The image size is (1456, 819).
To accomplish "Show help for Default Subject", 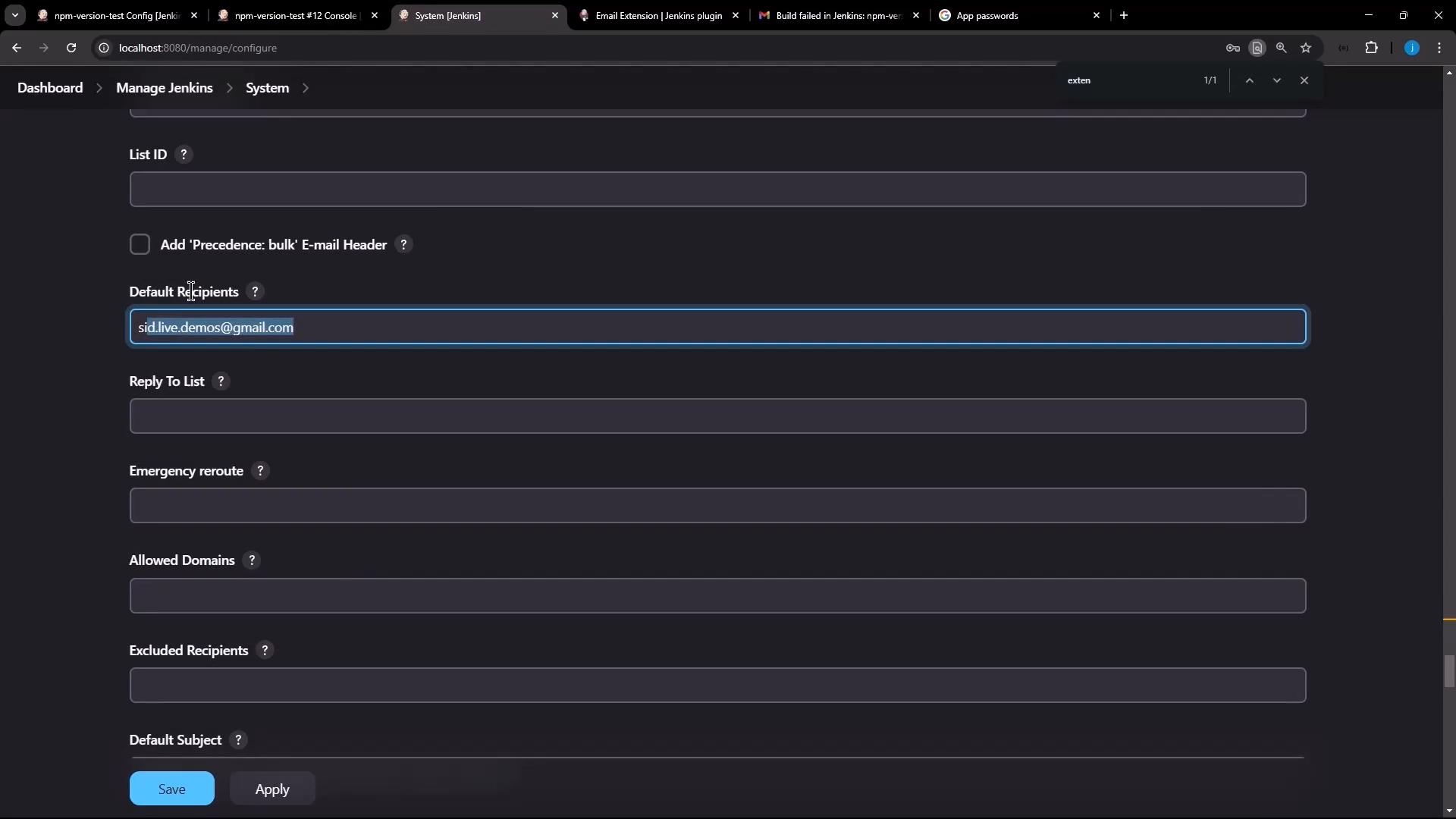I will pyautogui.click(x=239, y=740).
